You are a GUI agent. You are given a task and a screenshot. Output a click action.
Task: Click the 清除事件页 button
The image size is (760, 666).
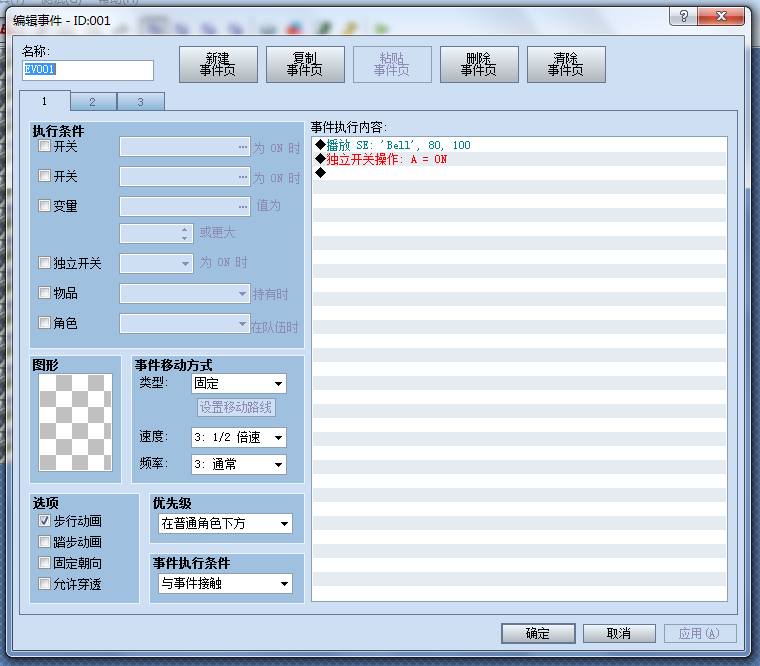pos(566,64)
